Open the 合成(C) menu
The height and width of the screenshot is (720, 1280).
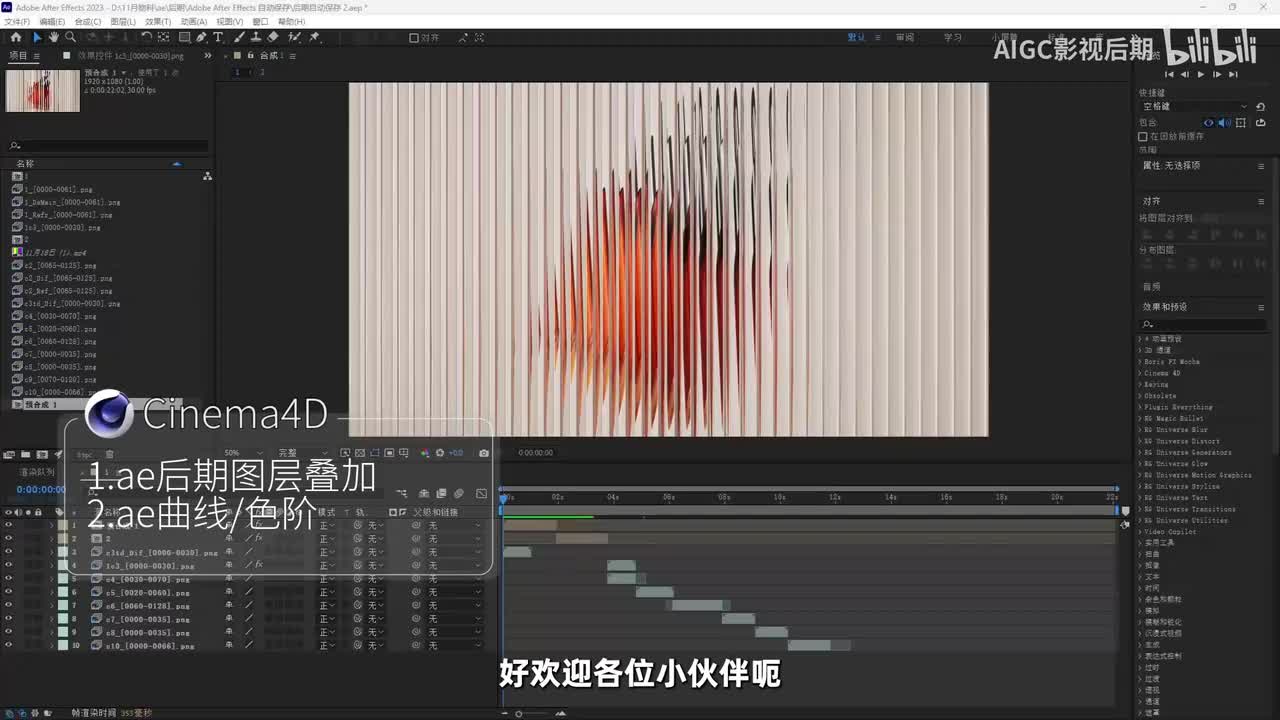tap(88, 21)
